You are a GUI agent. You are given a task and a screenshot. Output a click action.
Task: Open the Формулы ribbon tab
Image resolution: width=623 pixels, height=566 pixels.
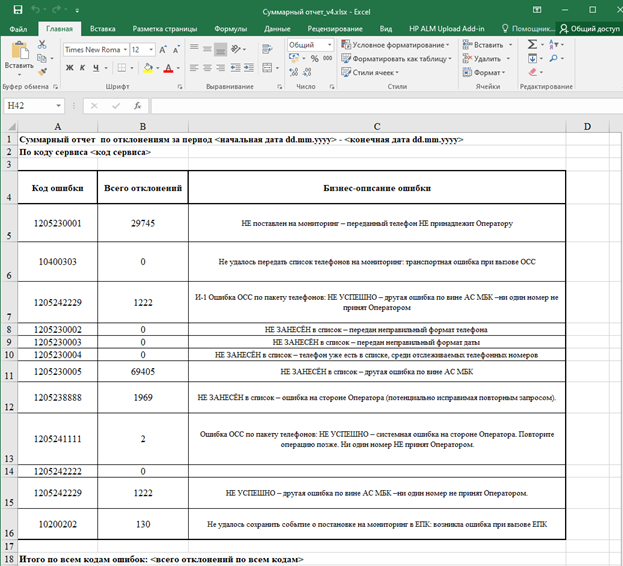click(x=230, y=30)
